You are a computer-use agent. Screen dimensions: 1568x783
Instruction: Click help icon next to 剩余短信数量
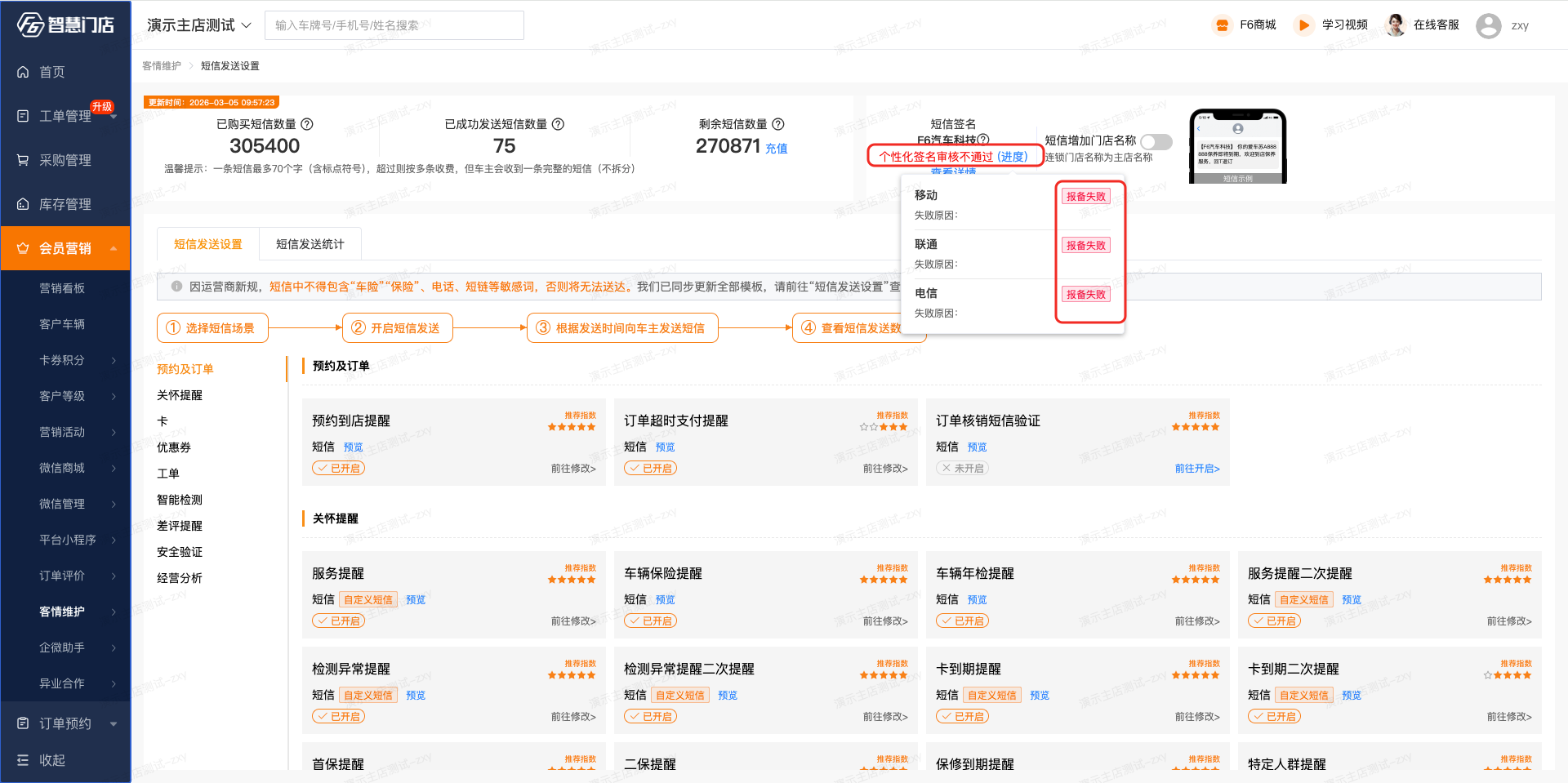click(x=778, y=124)
